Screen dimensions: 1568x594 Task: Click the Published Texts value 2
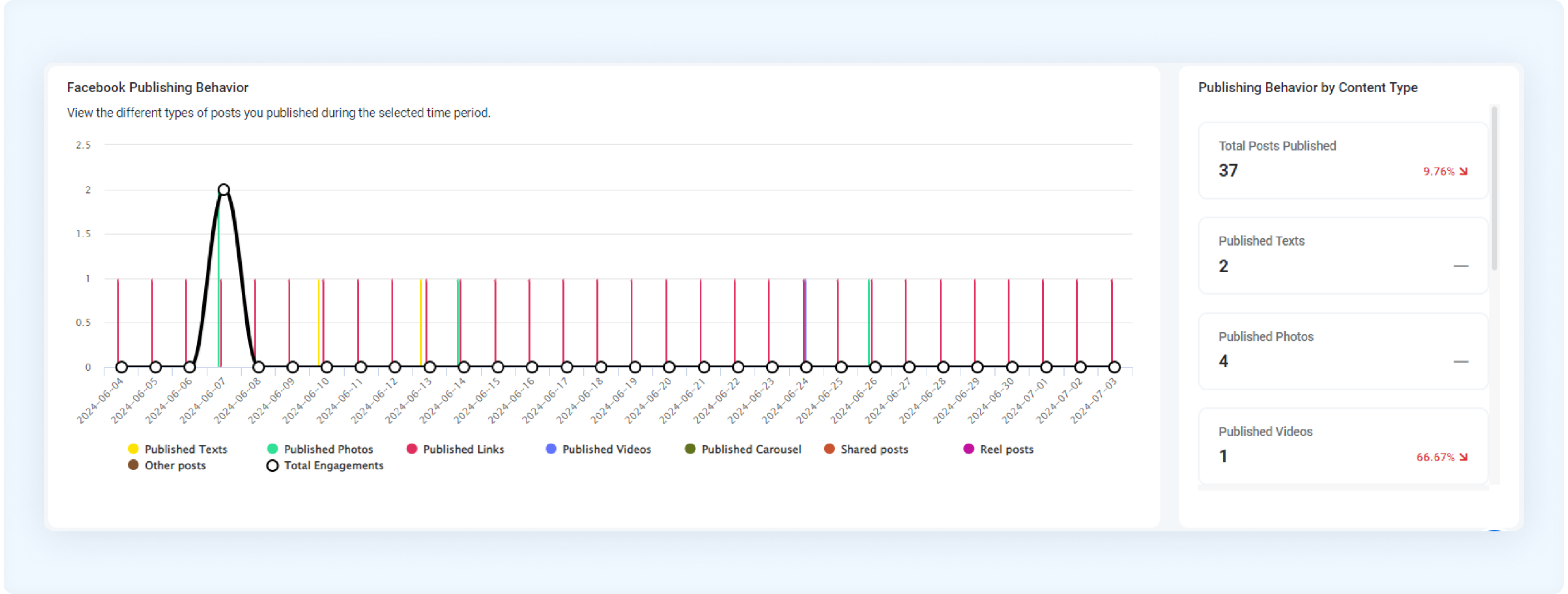click(1224, 266)
